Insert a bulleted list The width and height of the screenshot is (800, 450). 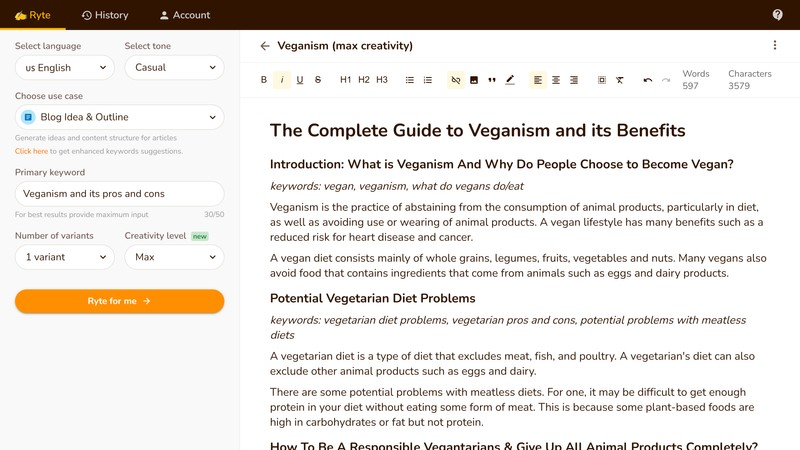410,80
